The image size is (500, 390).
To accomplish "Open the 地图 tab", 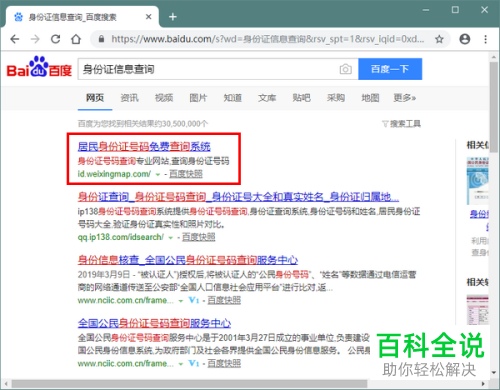I will [x=370, y=98].
